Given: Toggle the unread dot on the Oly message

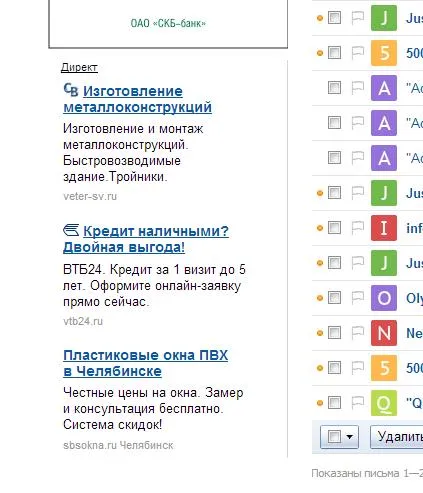Looking at the screenshot, I should (320, 298).
